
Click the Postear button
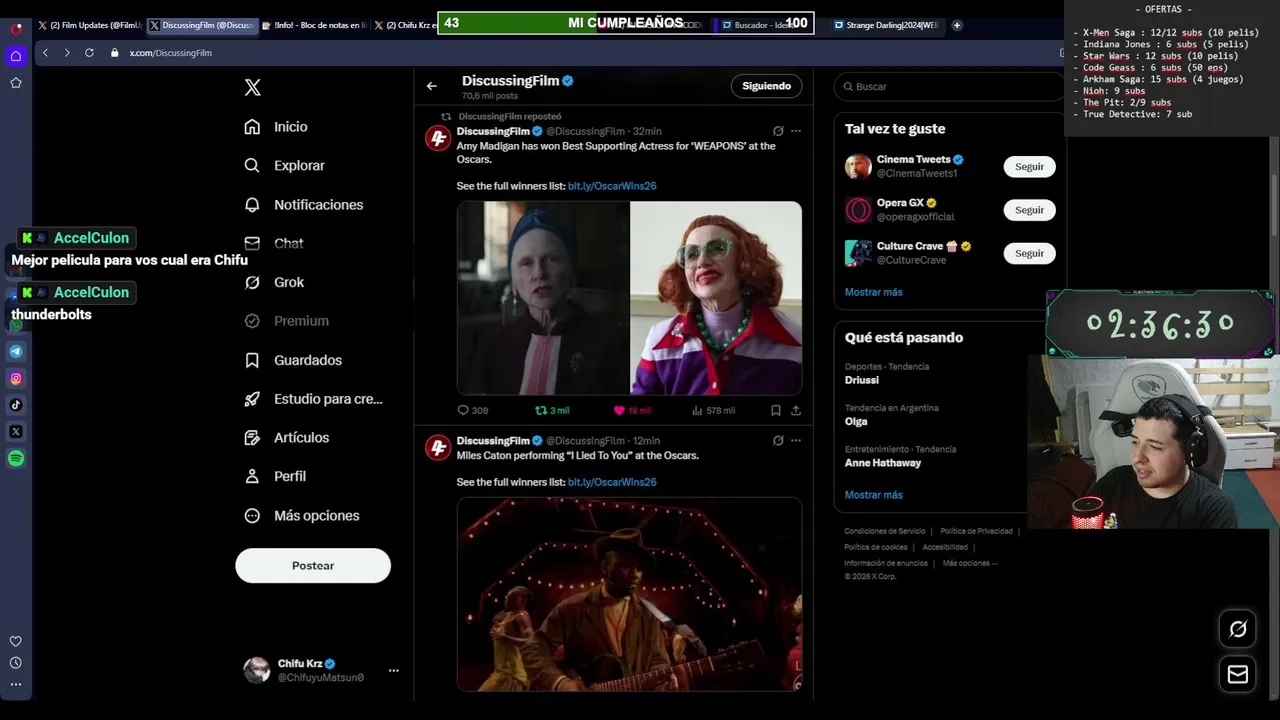pyautogui.click(x=313, y=566)
